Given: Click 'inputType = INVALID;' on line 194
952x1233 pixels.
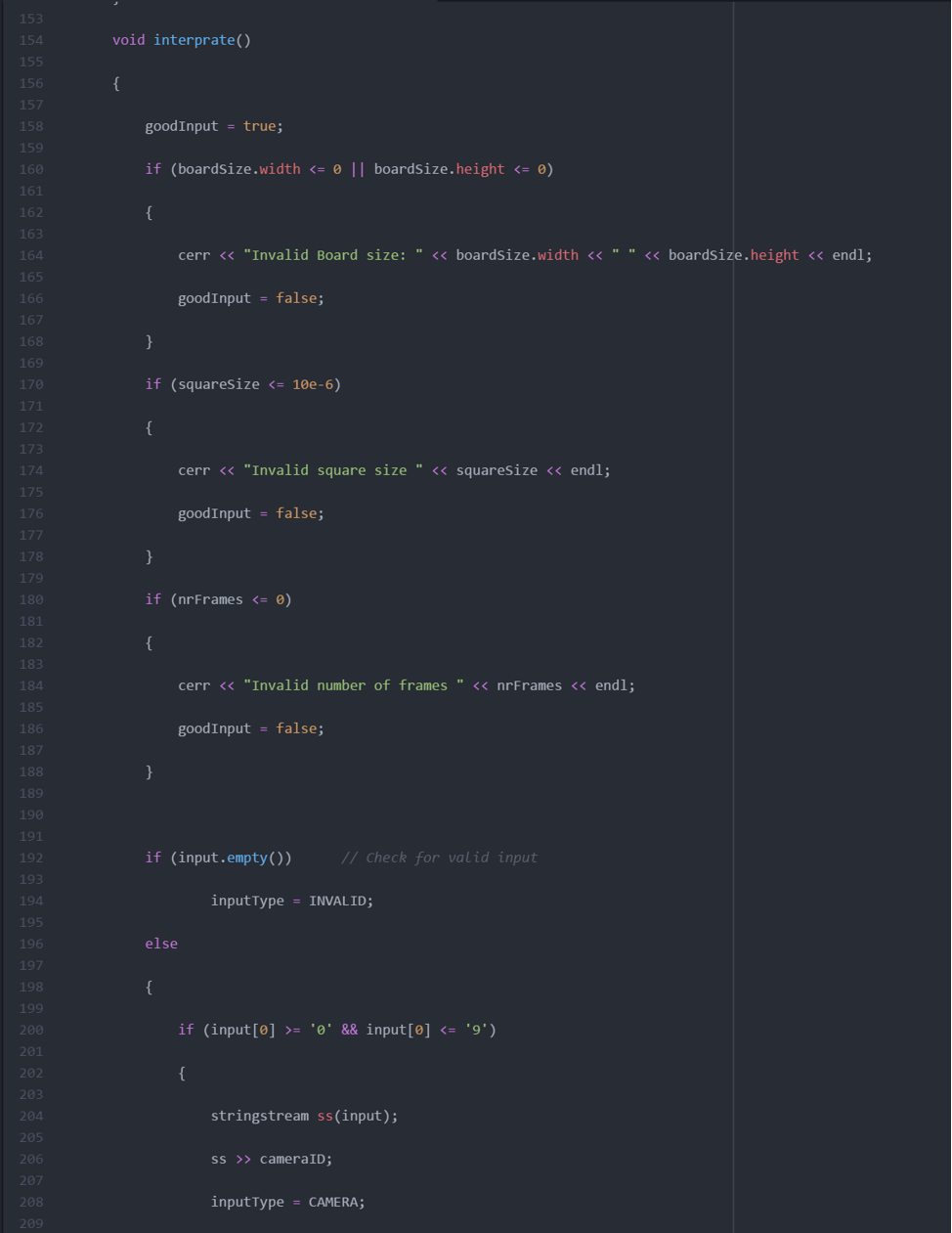Looking at the screenshot, I should [x=292, y=901].
